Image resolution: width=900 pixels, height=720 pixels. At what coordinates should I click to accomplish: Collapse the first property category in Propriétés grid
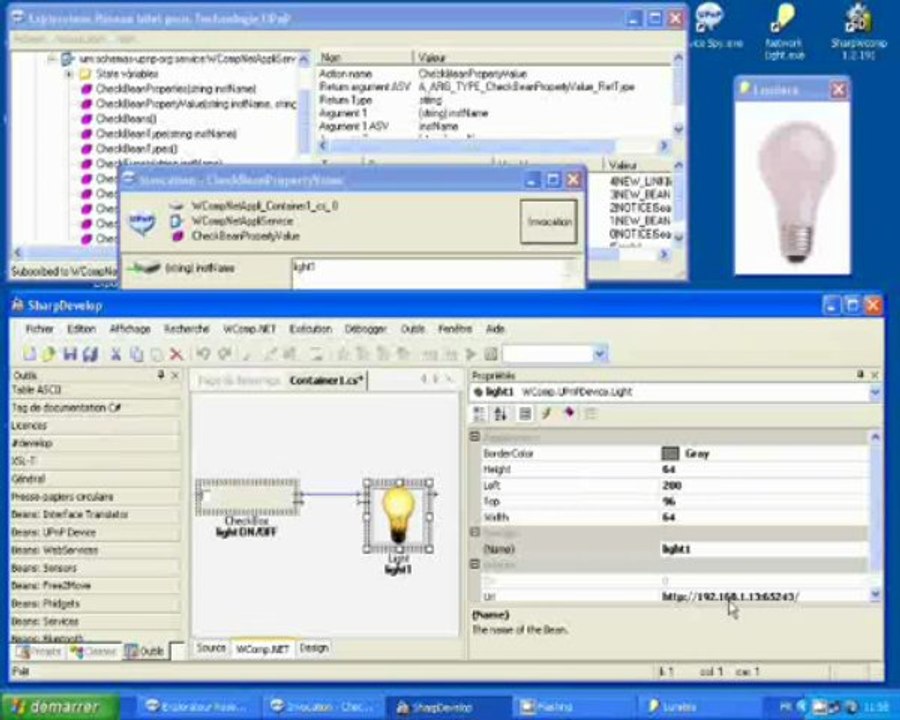(475, 437)
